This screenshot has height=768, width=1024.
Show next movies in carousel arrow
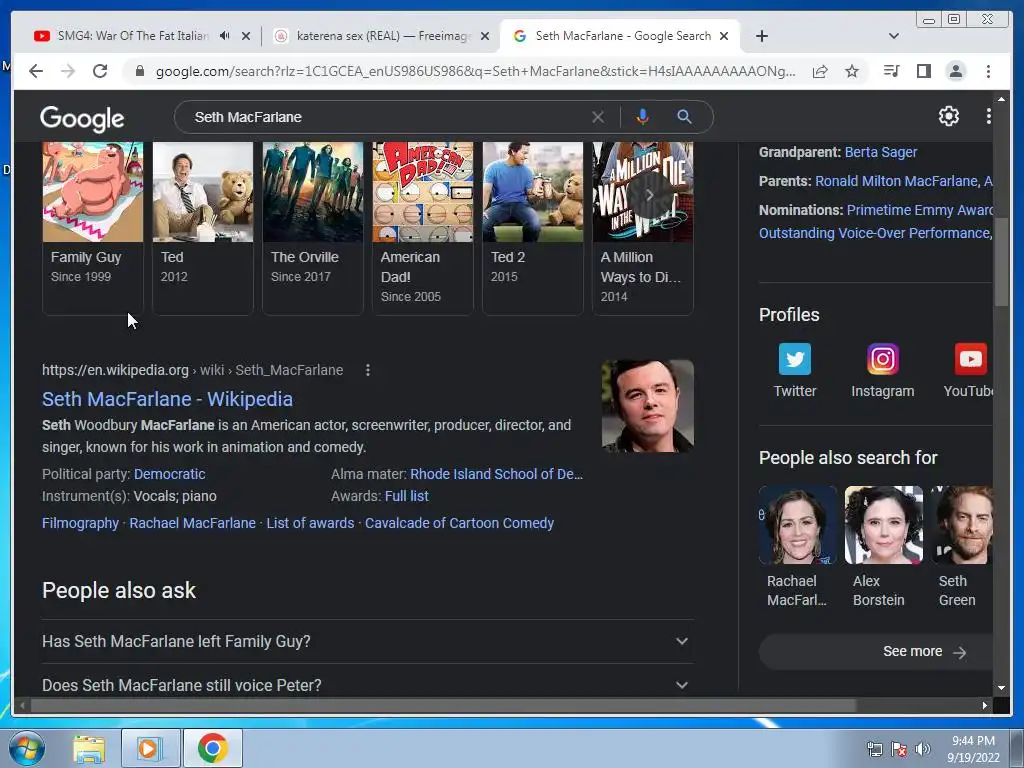pos(649,195)
